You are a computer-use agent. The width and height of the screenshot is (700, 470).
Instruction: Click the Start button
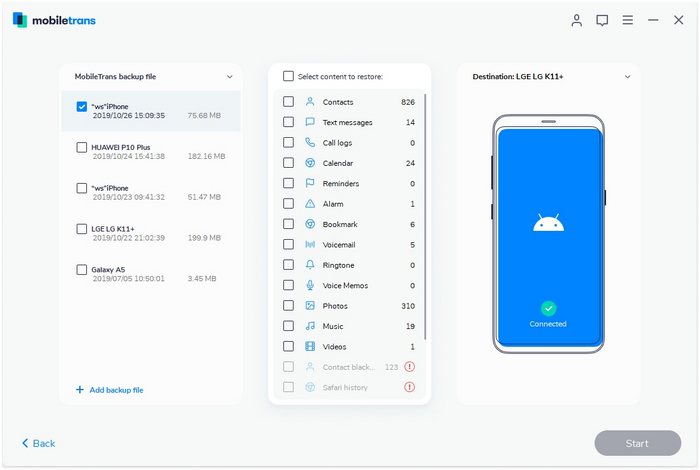click(638, 443)
